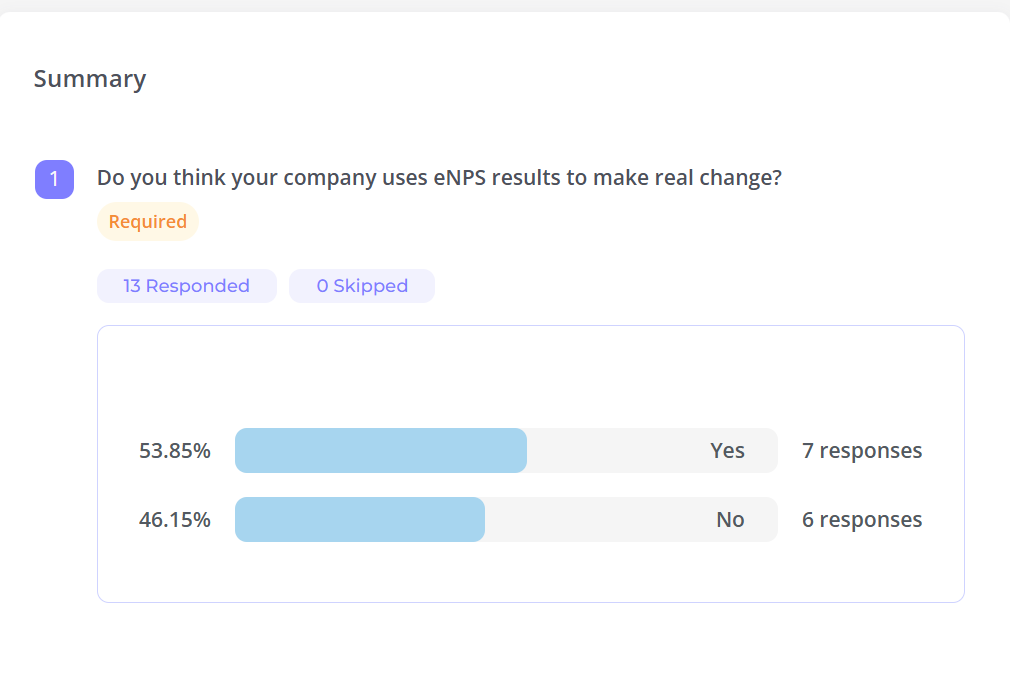Select the 0 Skipped pill

tap(362, 286)
